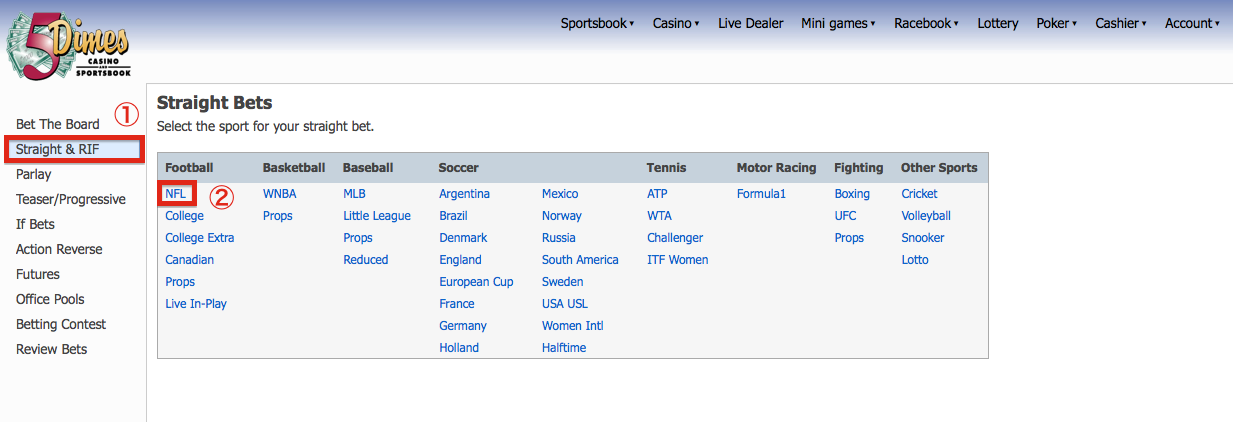
Task: Open the Lottery page
Action: (x=998, y=23)
